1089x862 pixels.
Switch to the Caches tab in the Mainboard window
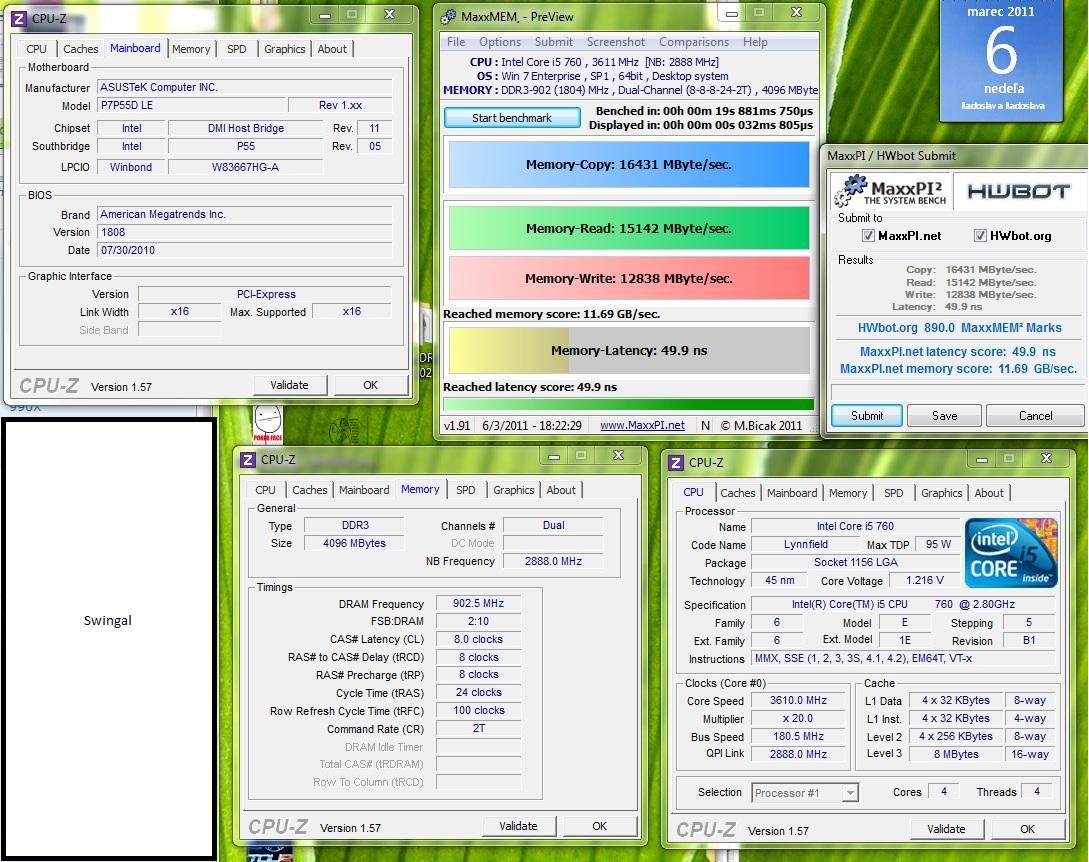pyautogui.click(x=81, y=49)
